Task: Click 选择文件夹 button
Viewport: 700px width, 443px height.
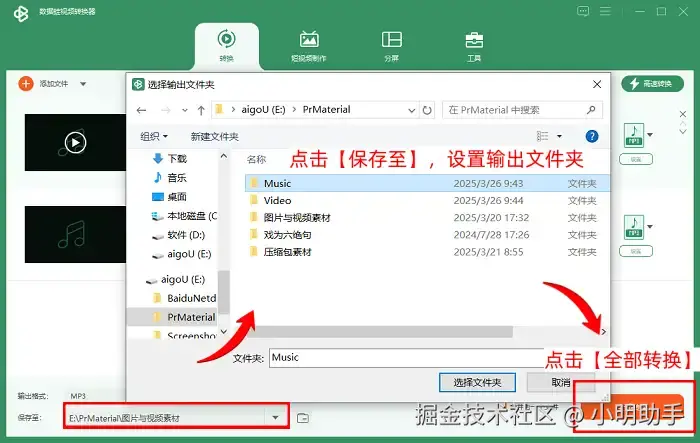Action: 477,382
